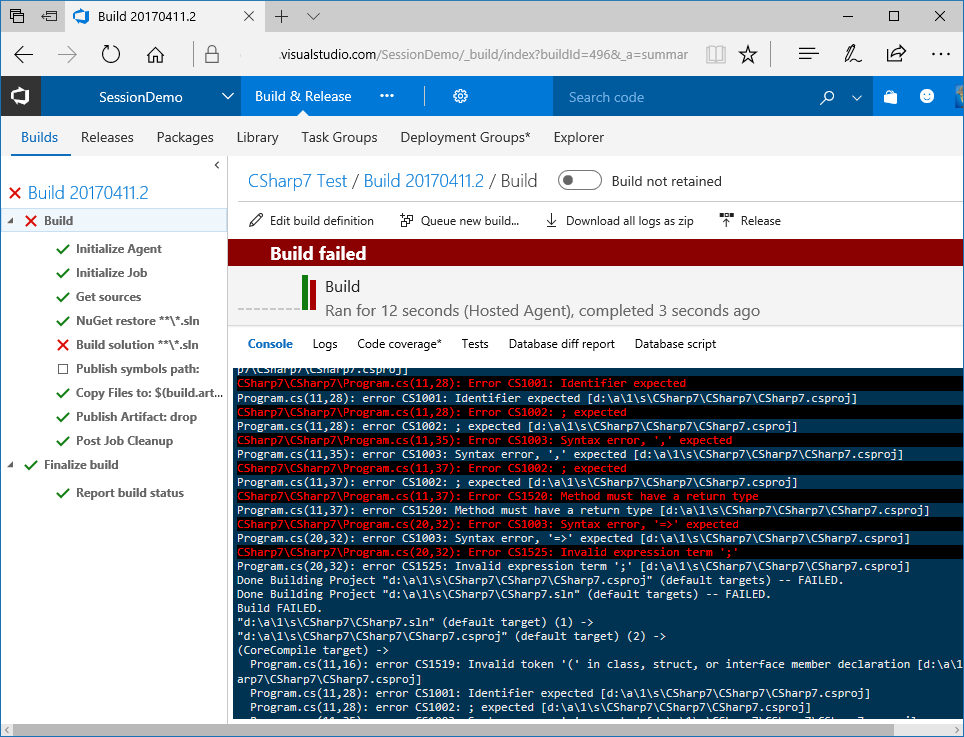Open browser more actions menu

pyautogui.click(x=941, y=54)
